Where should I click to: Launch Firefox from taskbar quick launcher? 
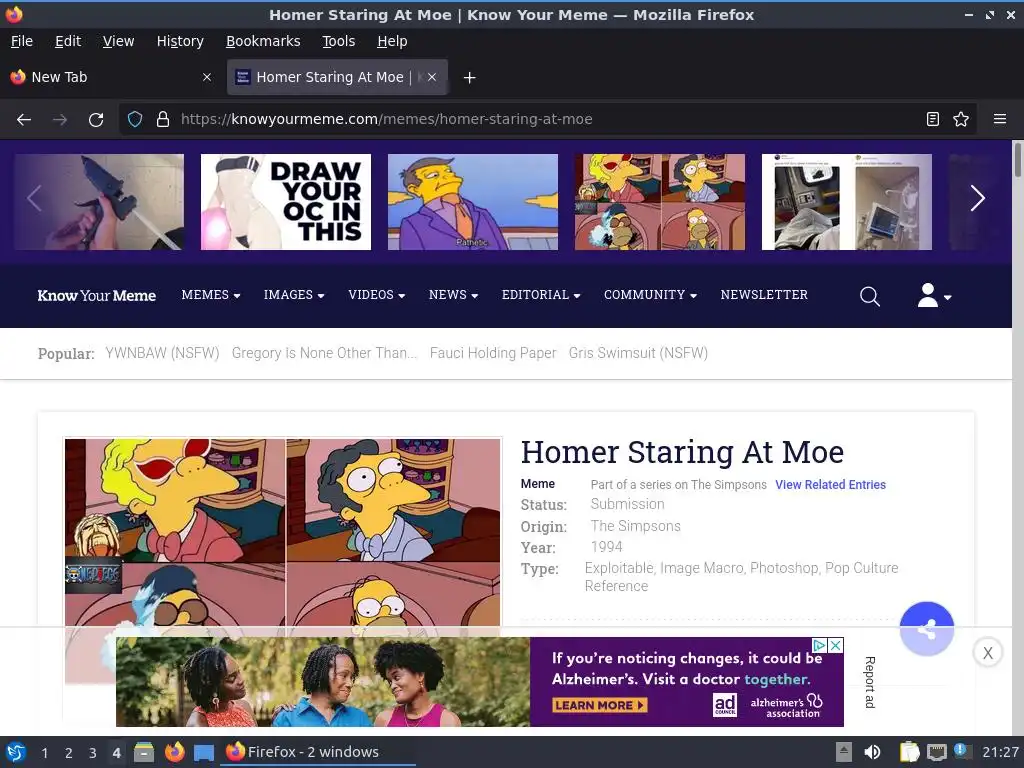click(174, 752)
